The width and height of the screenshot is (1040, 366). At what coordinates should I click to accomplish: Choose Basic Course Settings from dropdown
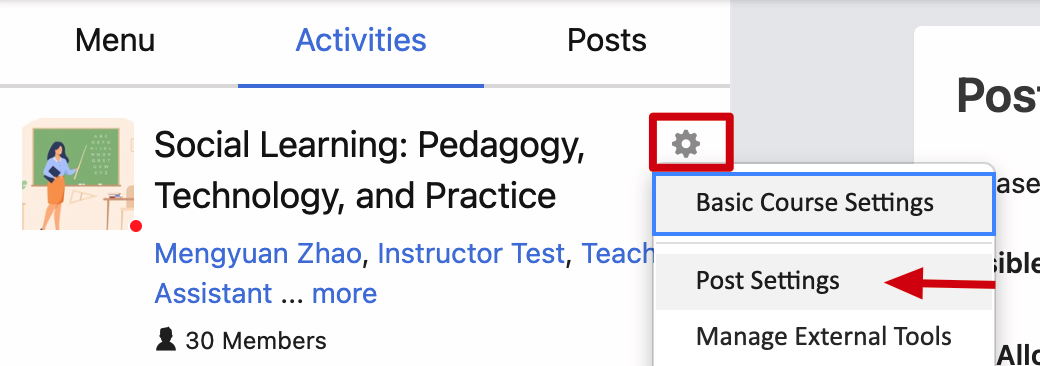tap(823, 203)
